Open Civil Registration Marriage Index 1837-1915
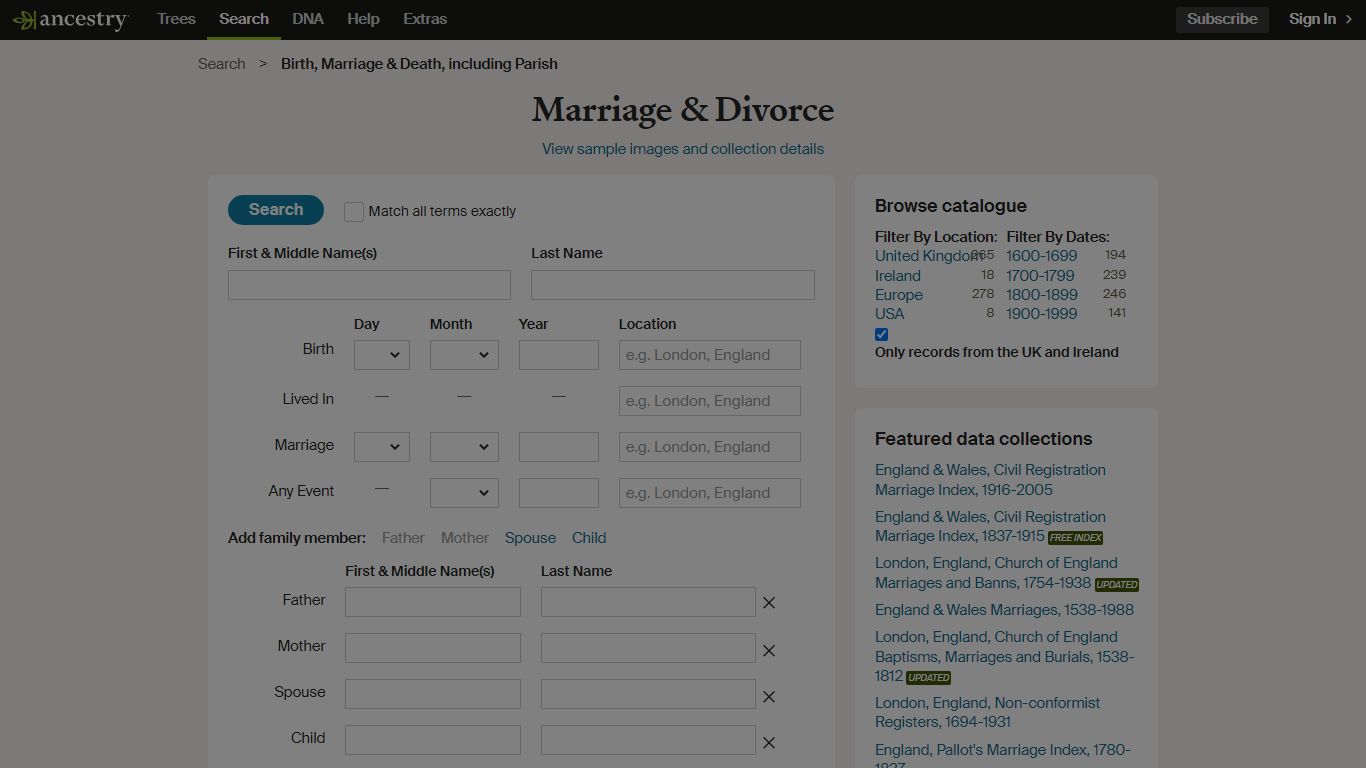Screen dimensions: 1366x768 (x=990, y=527)
